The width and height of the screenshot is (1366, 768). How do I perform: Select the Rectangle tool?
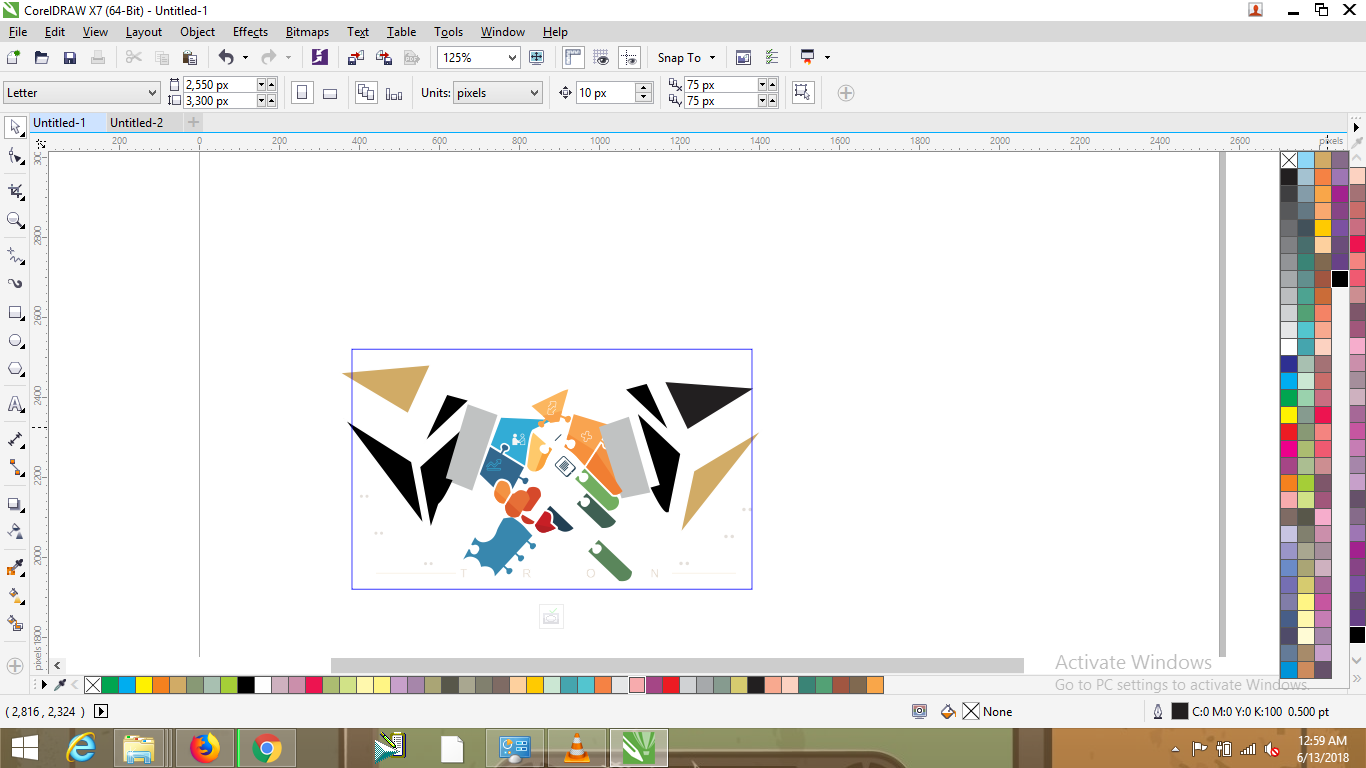pos(14,311)
